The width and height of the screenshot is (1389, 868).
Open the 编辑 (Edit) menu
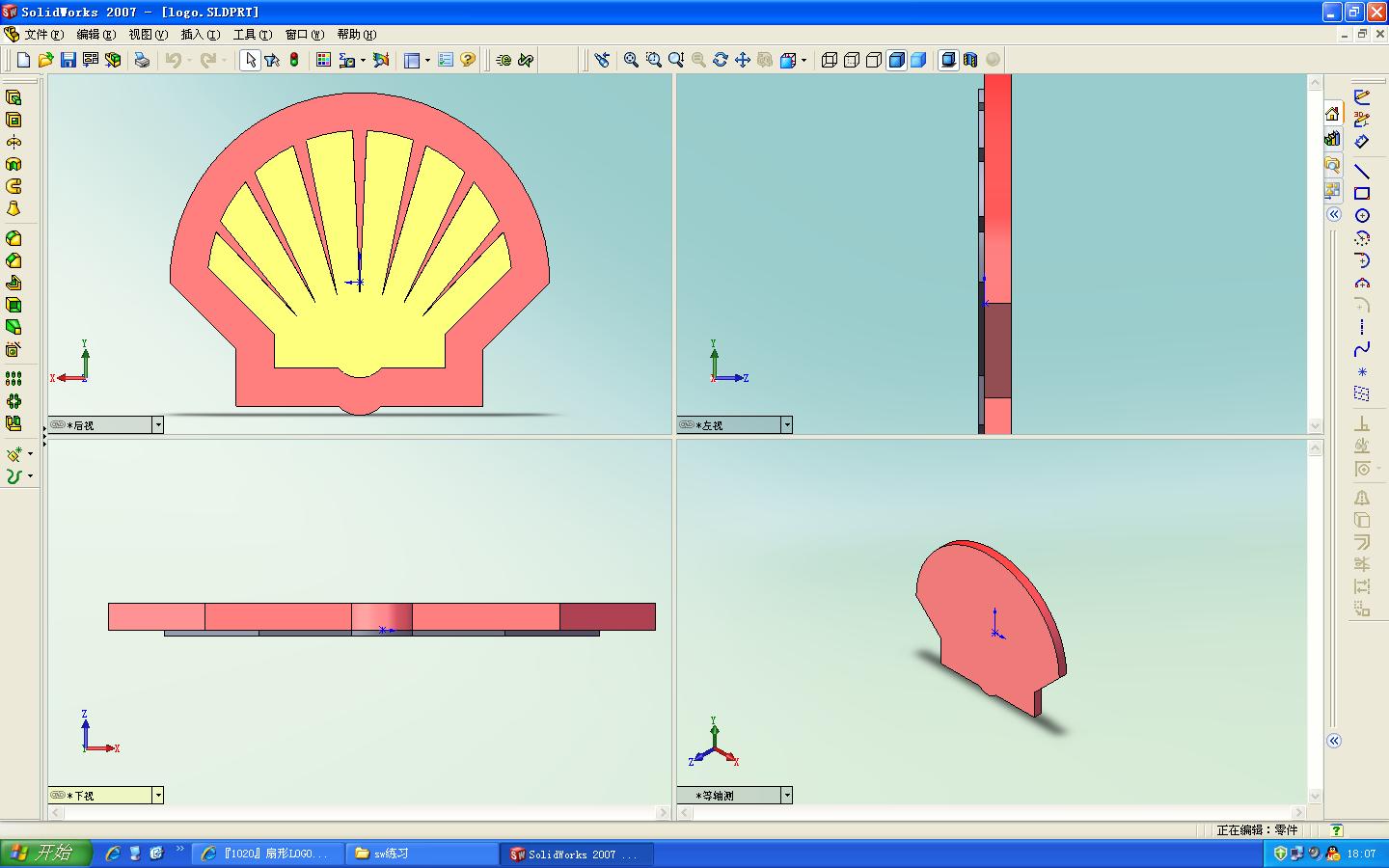[x=95, y=35]
